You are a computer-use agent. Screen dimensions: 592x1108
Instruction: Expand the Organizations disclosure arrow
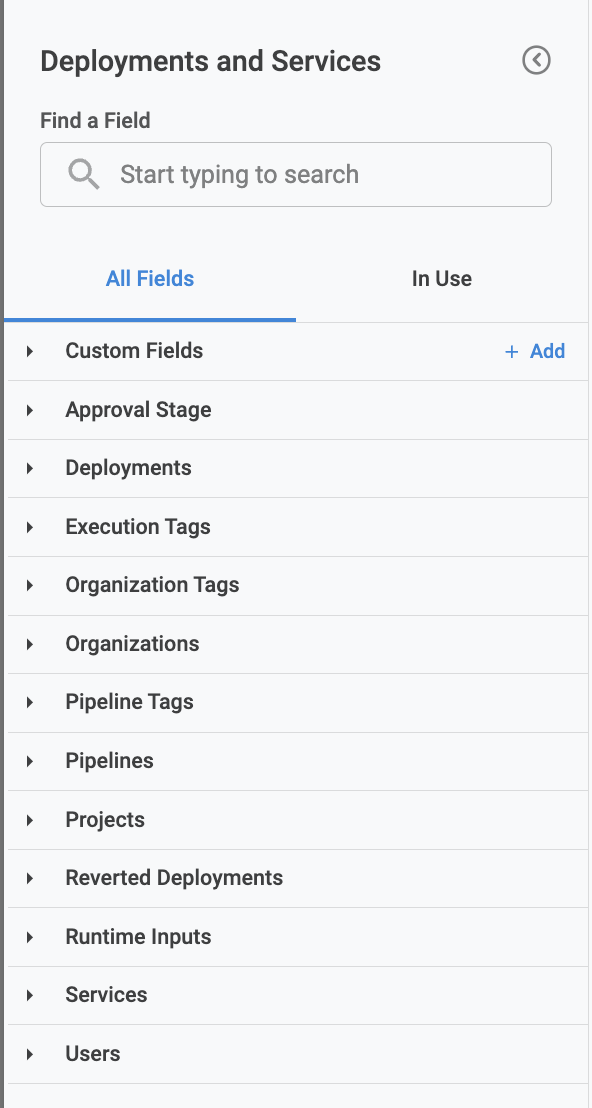click(x=30, y=644)
